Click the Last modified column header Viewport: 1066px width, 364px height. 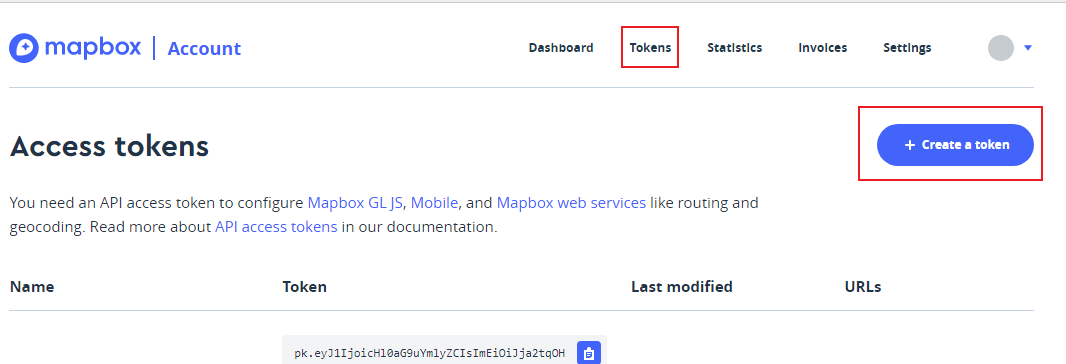click(682, 286)
